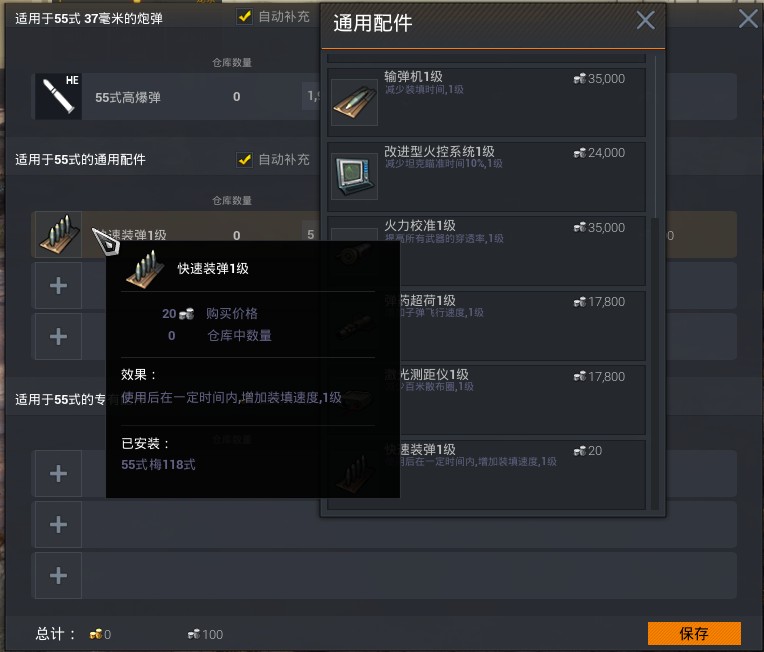Pick 激光测距仪1级 in the list
The height and width of the screenshot is (652, 764).
486,400
